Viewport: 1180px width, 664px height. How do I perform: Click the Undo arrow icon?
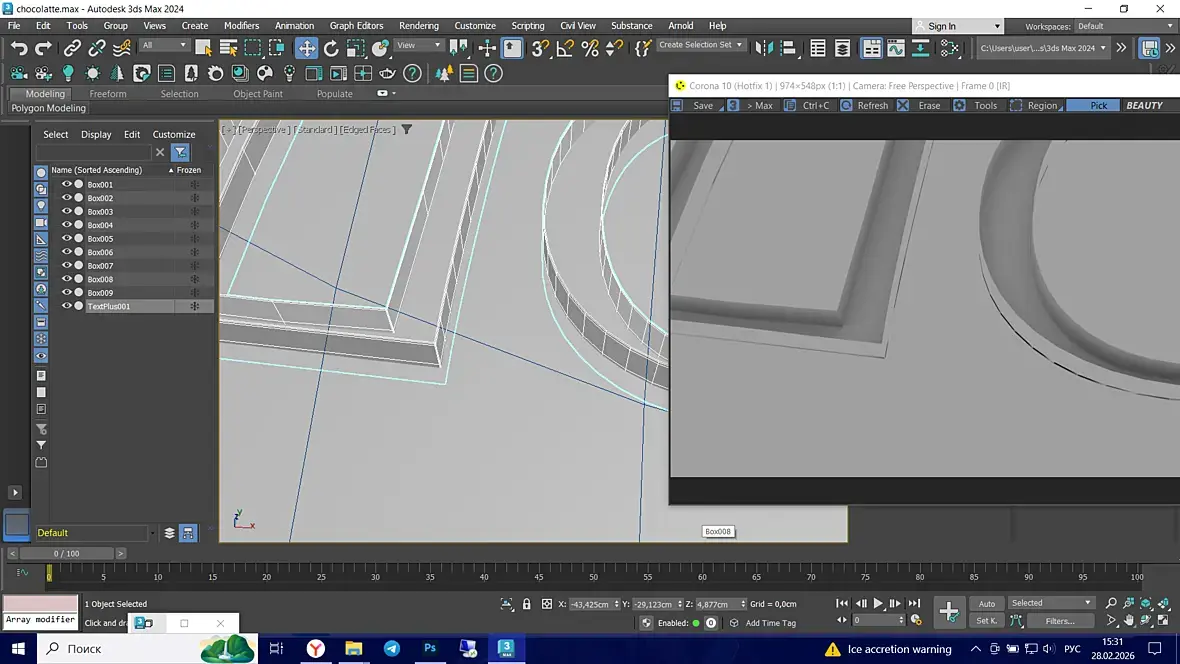19,48
